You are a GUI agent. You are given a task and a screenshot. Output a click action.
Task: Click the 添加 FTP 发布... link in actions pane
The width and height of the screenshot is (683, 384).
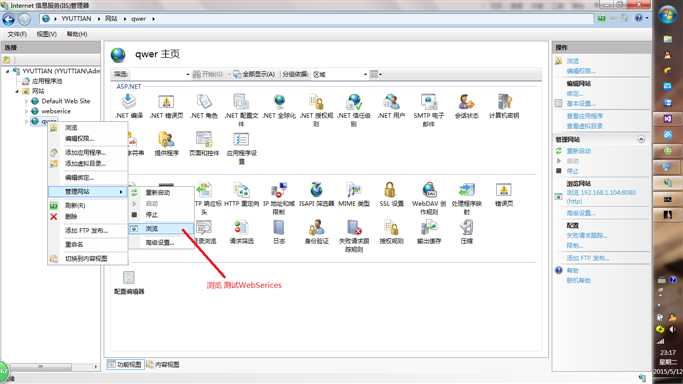coord(588,258)
